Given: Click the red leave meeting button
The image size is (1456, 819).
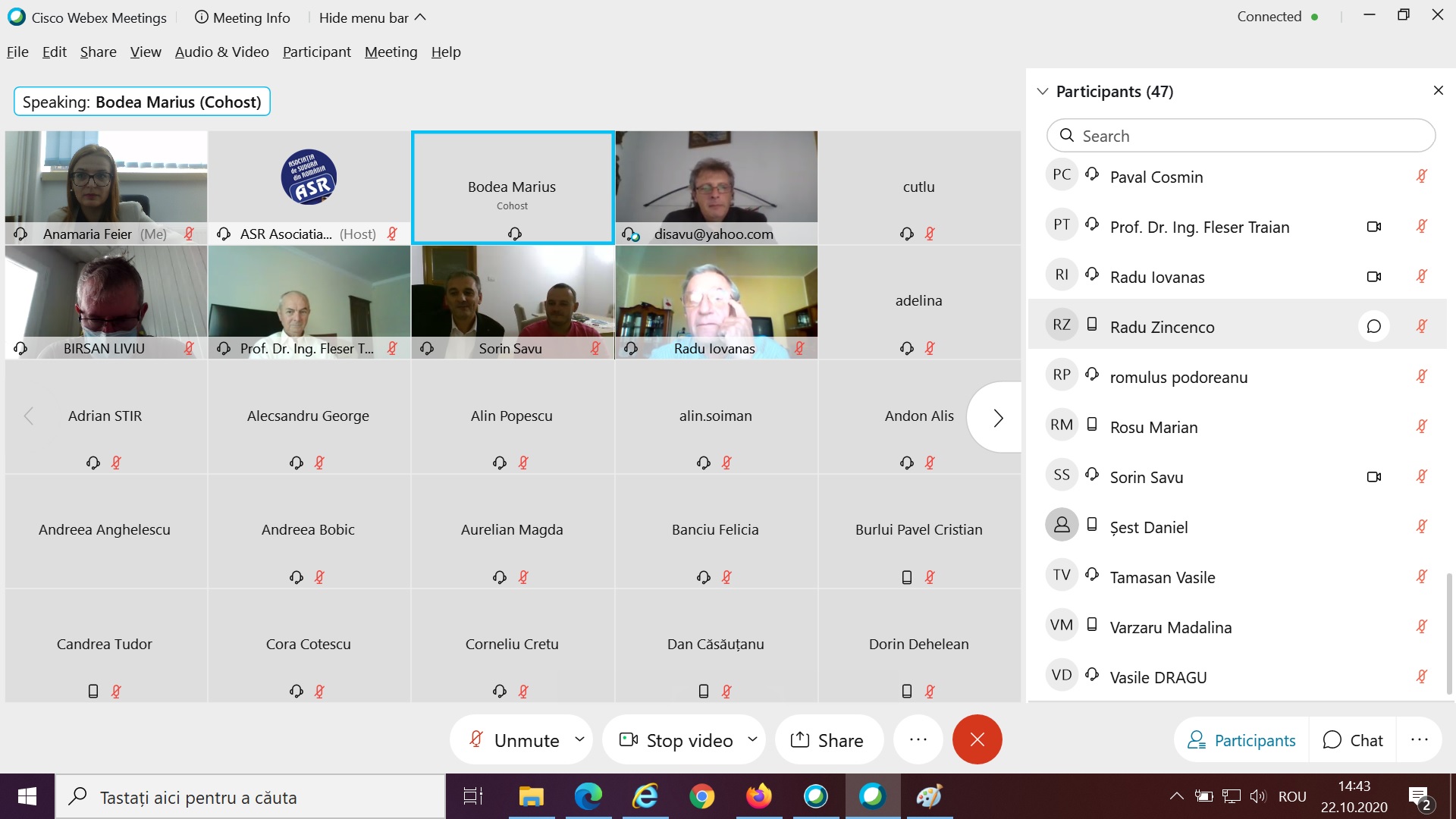Looking at the screenshot, I should tap(977, 739).
